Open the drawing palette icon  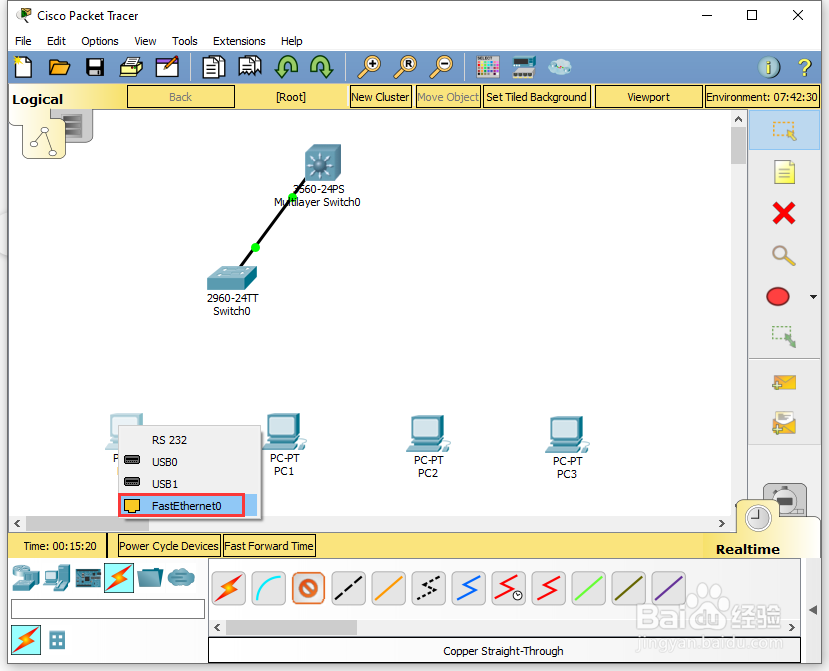487,67
